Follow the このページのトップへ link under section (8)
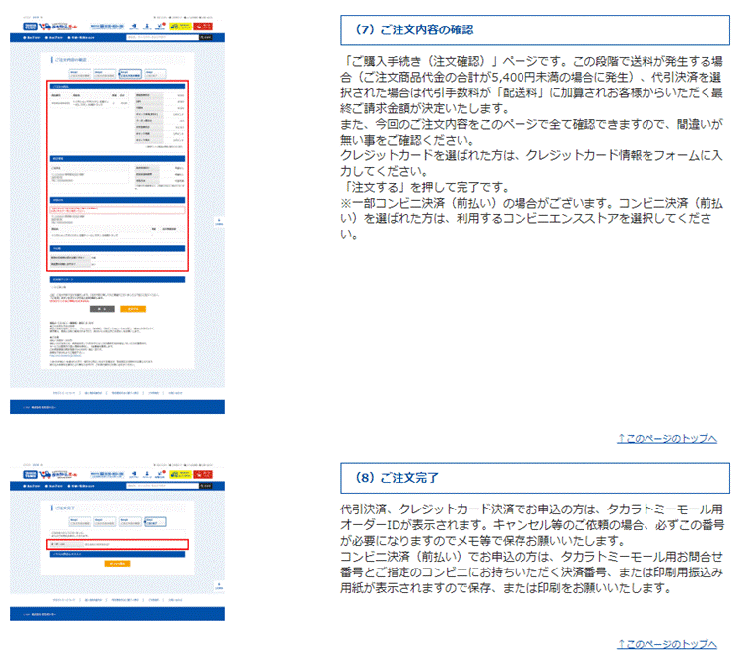The height and width of the screenshot is (661, 740). click(x=667, y=643)
